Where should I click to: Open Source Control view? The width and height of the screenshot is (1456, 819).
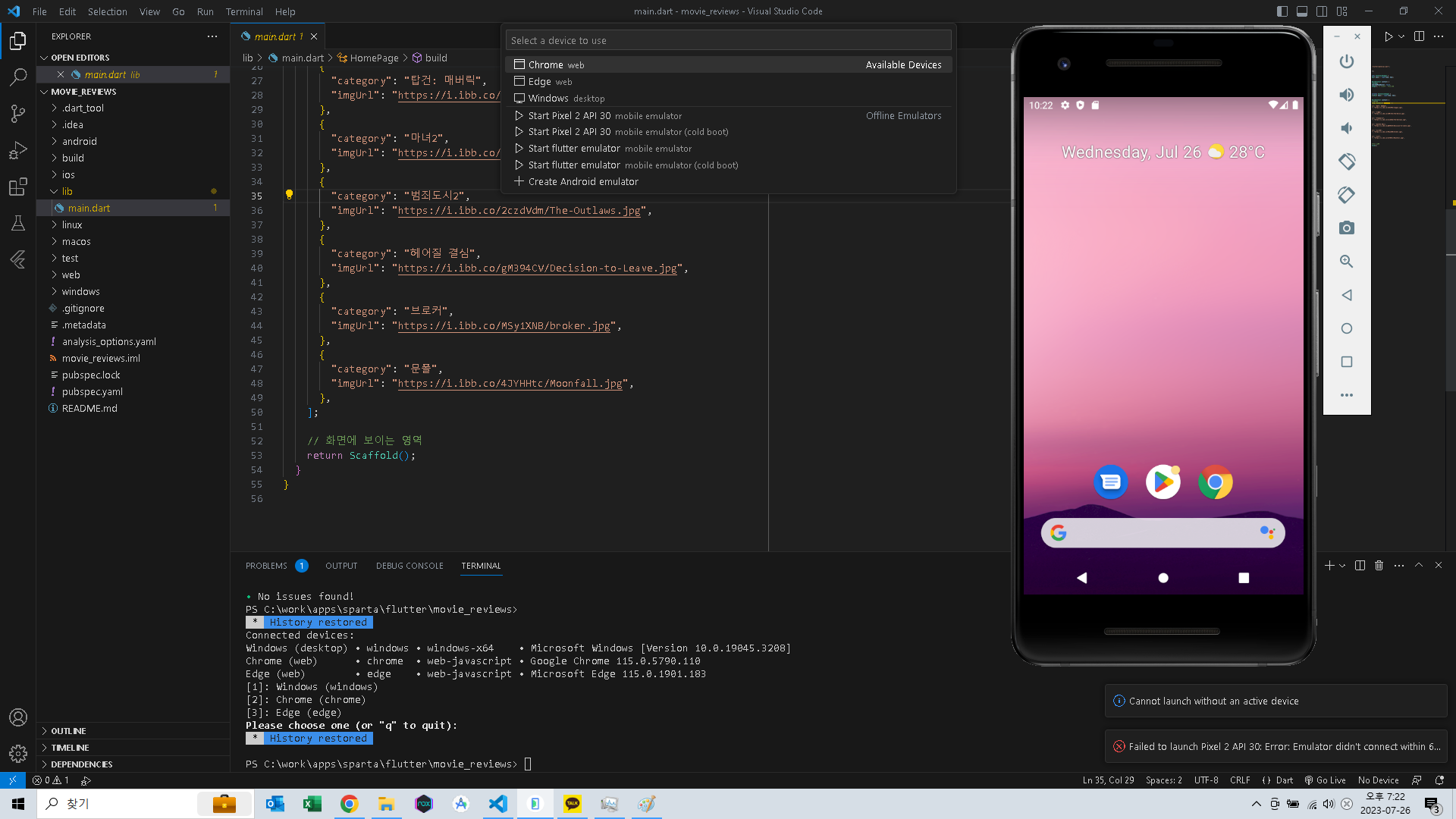tap(18, 114)
